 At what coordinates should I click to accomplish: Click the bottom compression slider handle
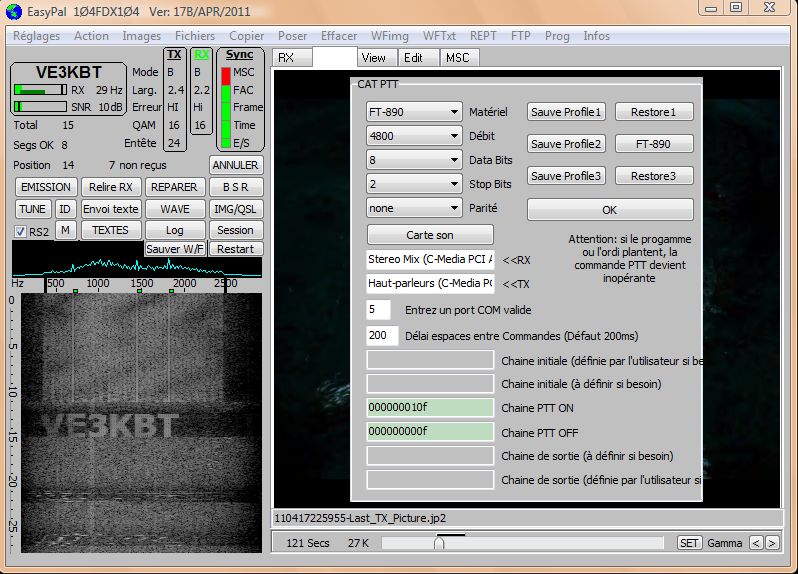[x=439, y=543]
